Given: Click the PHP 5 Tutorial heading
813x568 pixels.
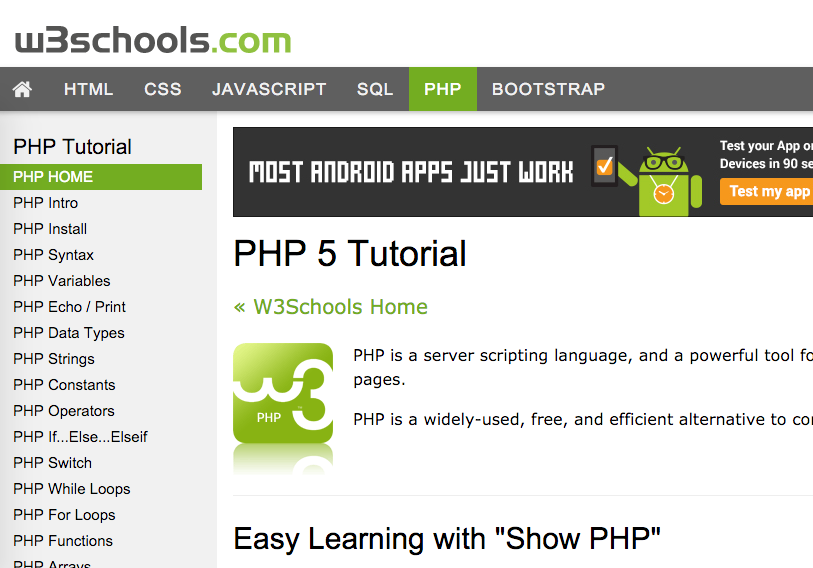Looking at the screenshot, I should pyautogui.click(x=350, y=253).
